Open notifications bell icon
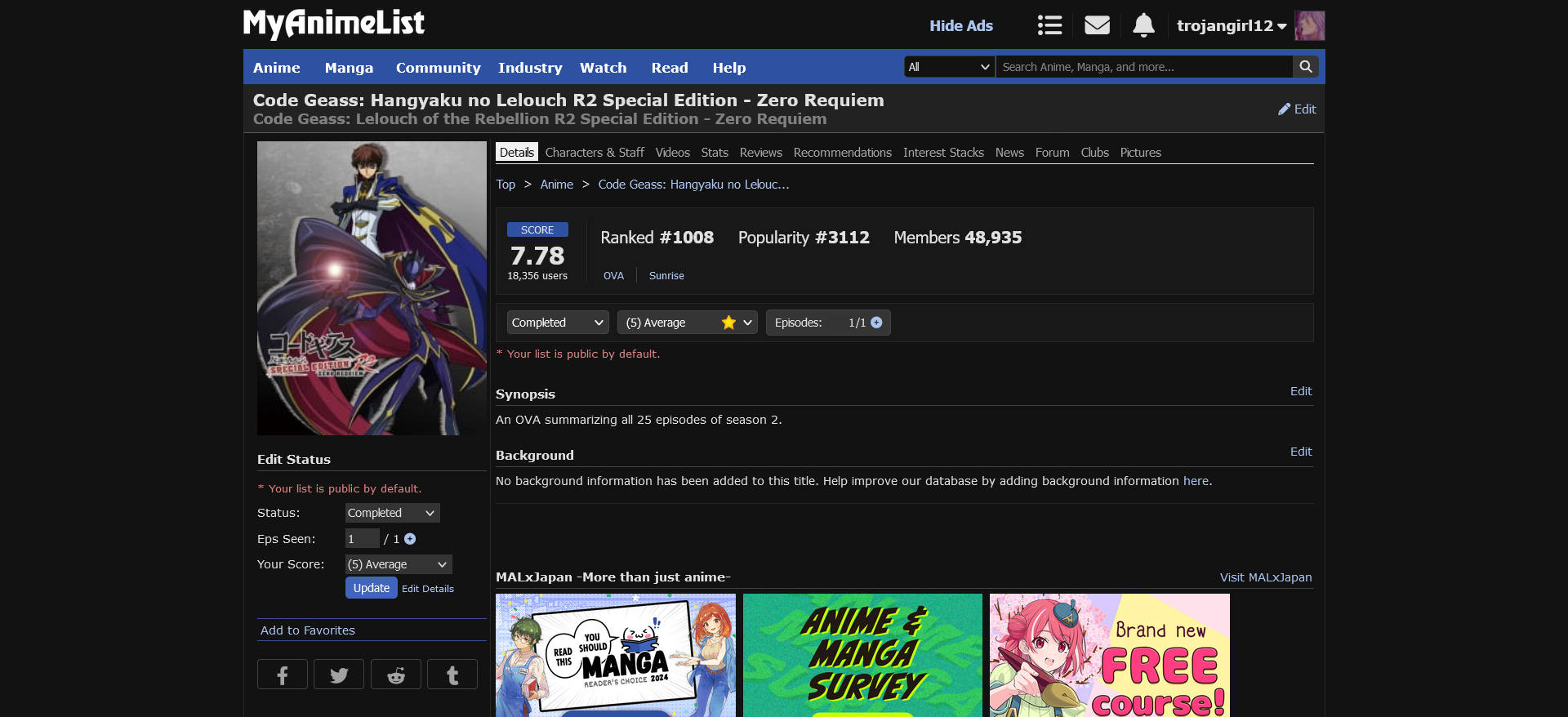 click(x=1143, y=25)
